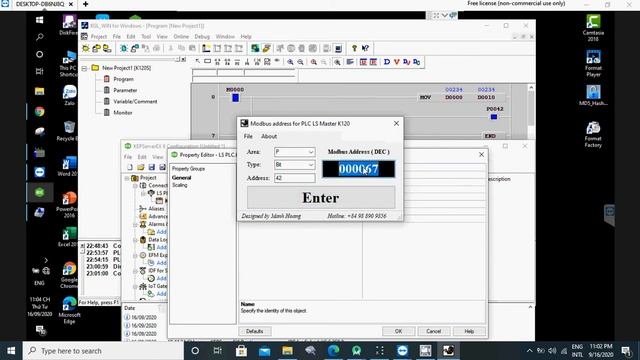The width and height of the screenshot is (640, 360).
Task: Click the New Project icon in KGL_WIN toolbar
Action: (86, 48)
